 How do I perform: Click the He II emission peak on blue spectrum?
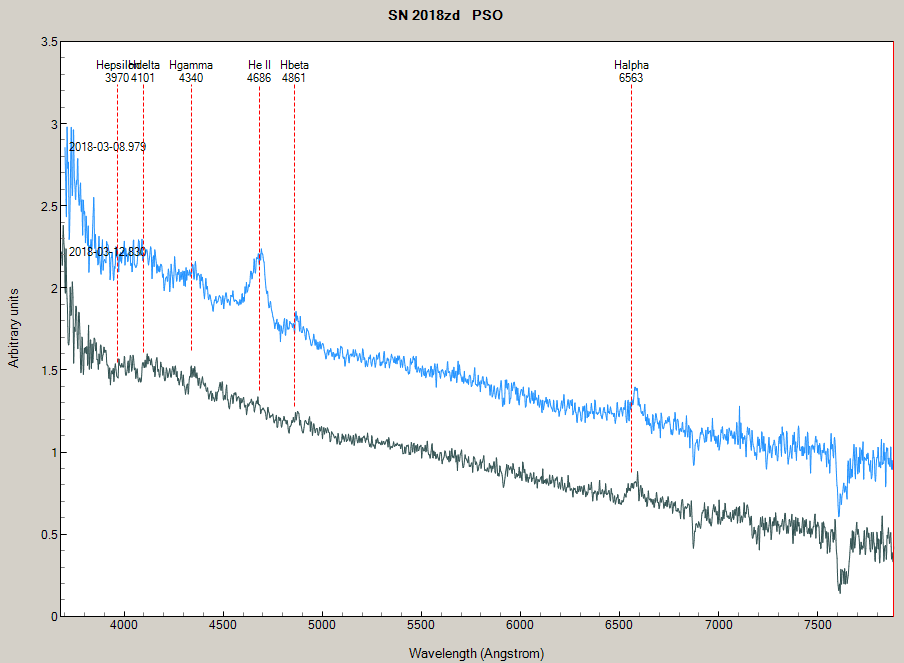[260, 252]
